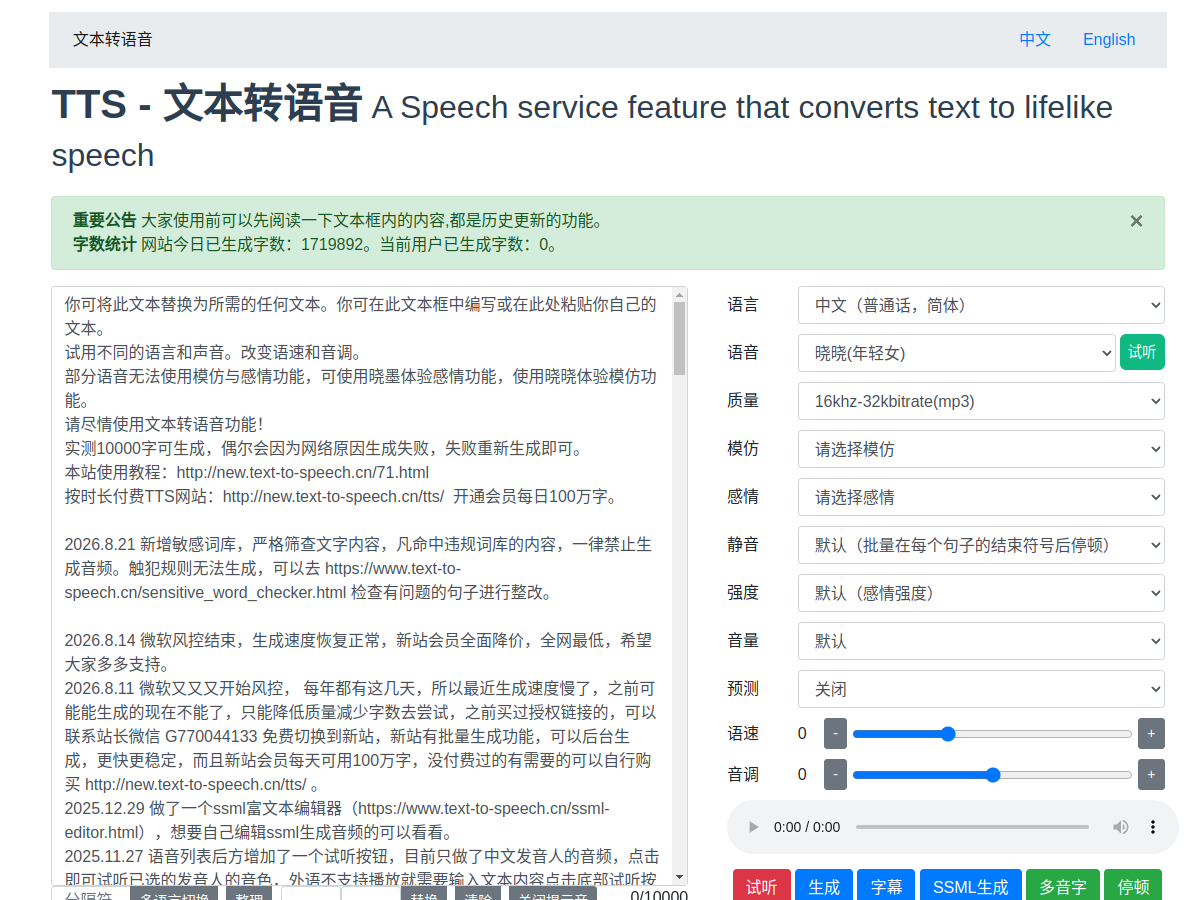Open the 强度 intensity dropdown
Viewport: 1200px width, 900px height.
(981, 593)
